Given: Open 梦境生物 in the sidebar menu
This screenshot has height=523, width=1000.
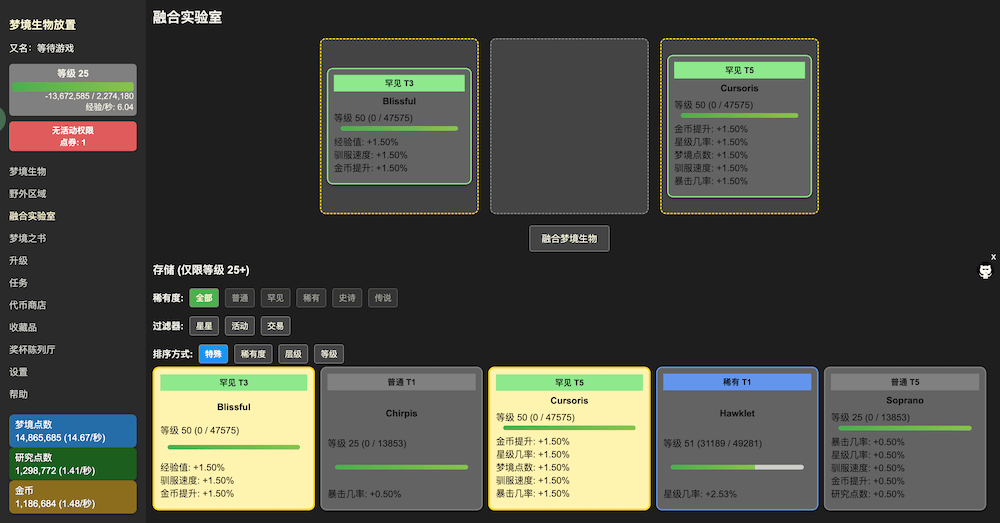Looking at the screenshot, I should (28, 172).
